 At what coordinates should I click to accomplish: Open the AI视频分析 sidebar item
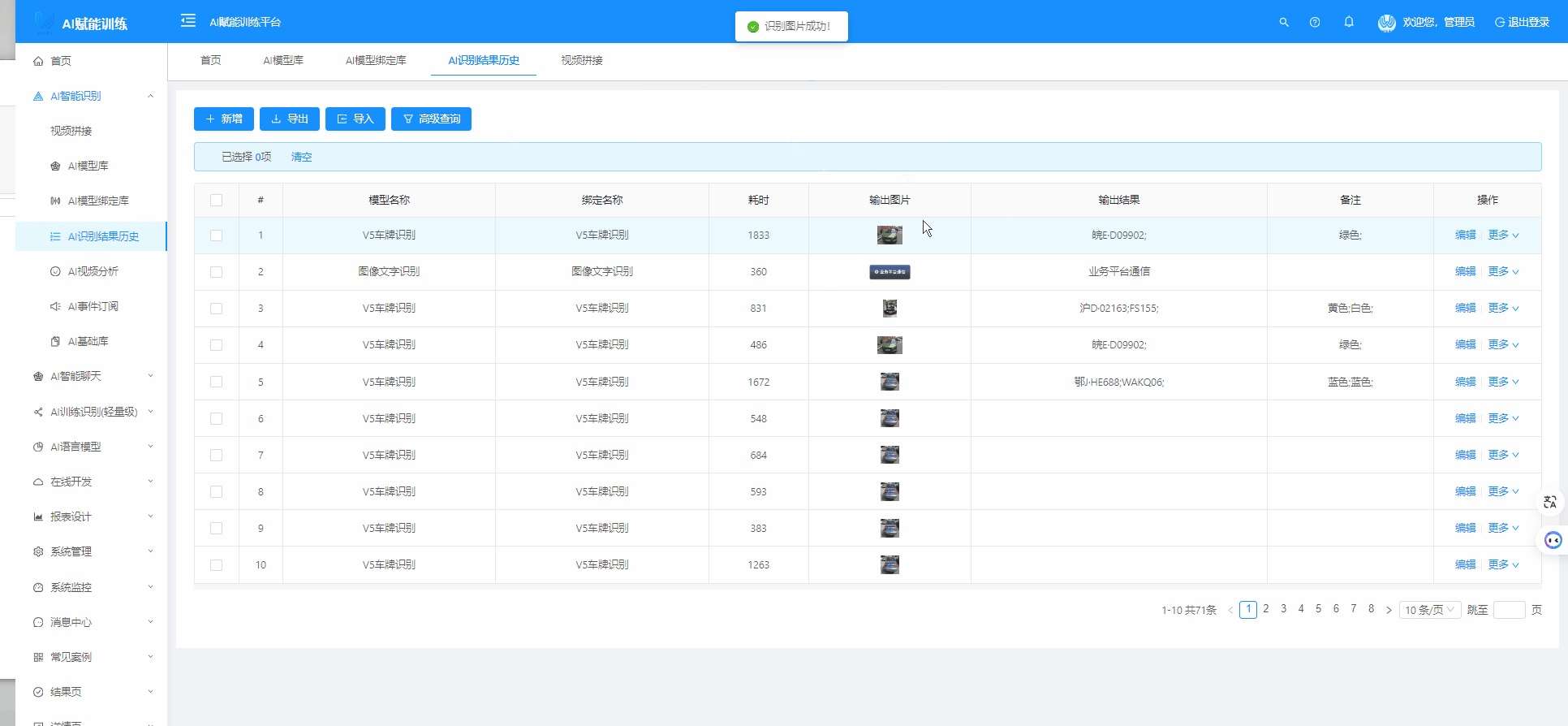click(x=91, y=271)
